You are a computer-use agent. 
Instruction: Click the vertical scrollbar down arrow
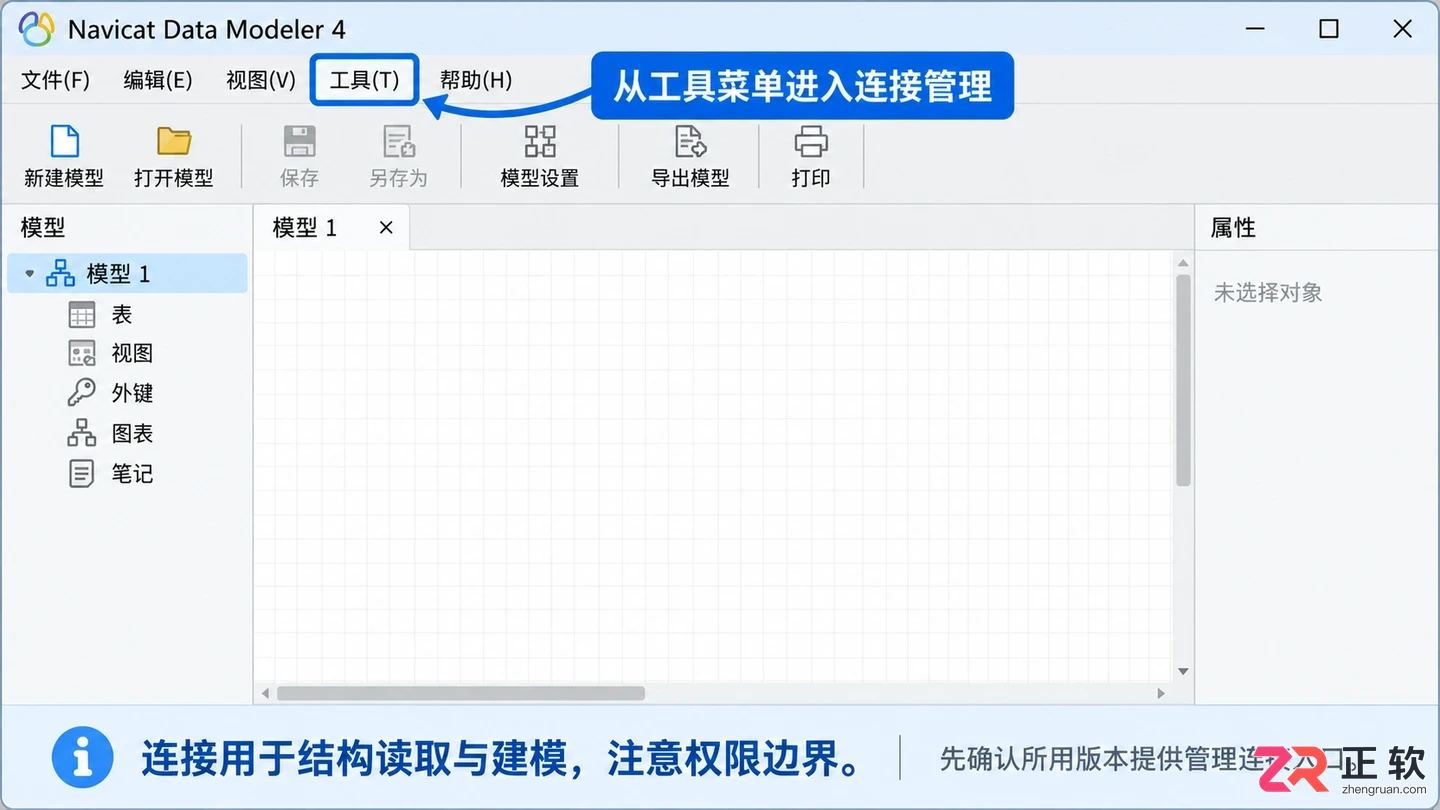(x=1183, y=672)
